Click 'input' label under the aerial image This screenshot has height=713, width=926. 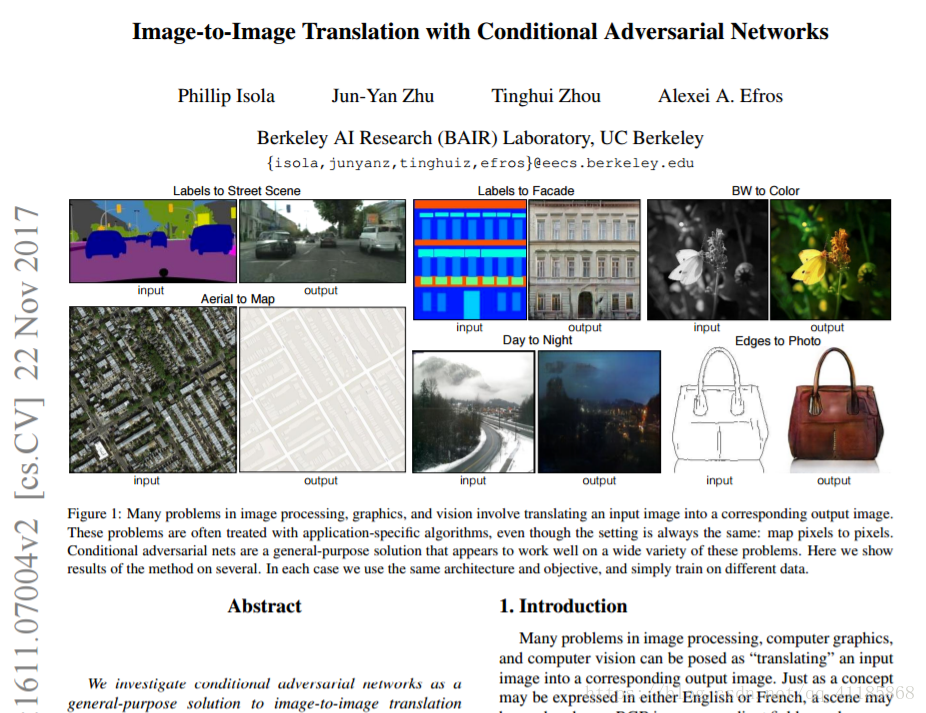tap(146, 481)
